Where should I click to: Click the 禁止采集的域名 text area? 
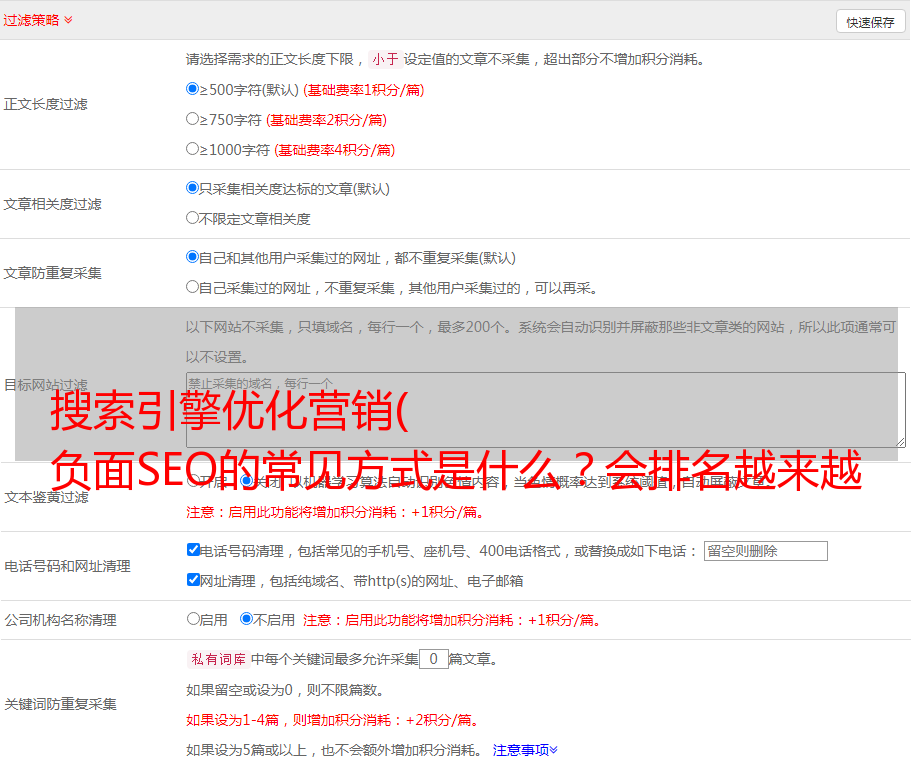pos(545,409)
